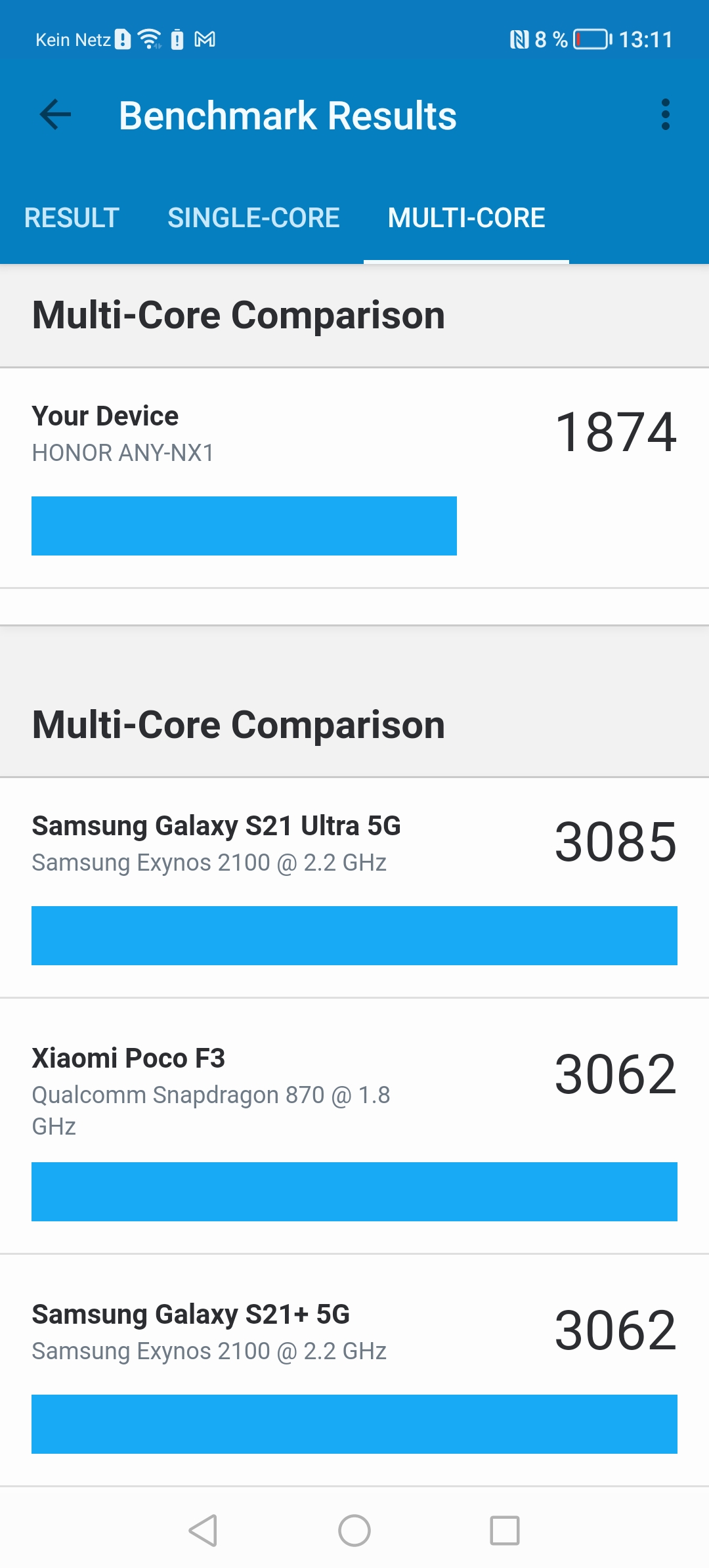
Task: Tap the Xiaomi Poco F3 entry
Action: (129, 1058)
